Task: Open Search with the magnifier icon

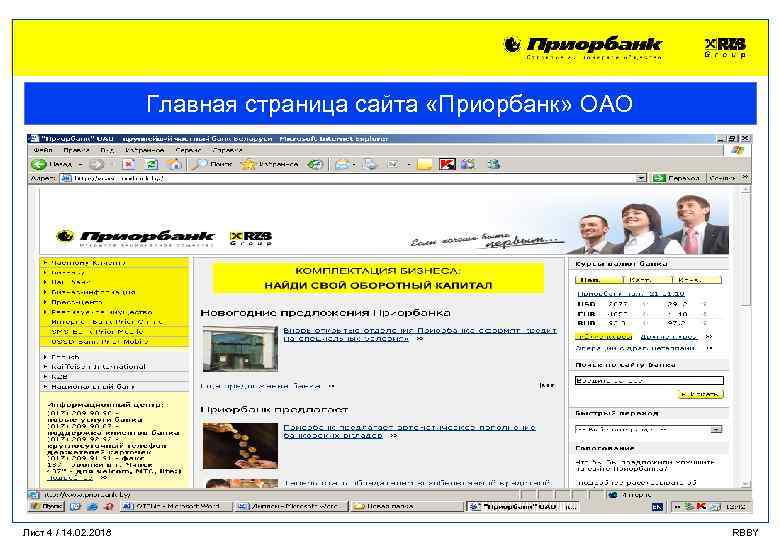Action: pos(199,164)
